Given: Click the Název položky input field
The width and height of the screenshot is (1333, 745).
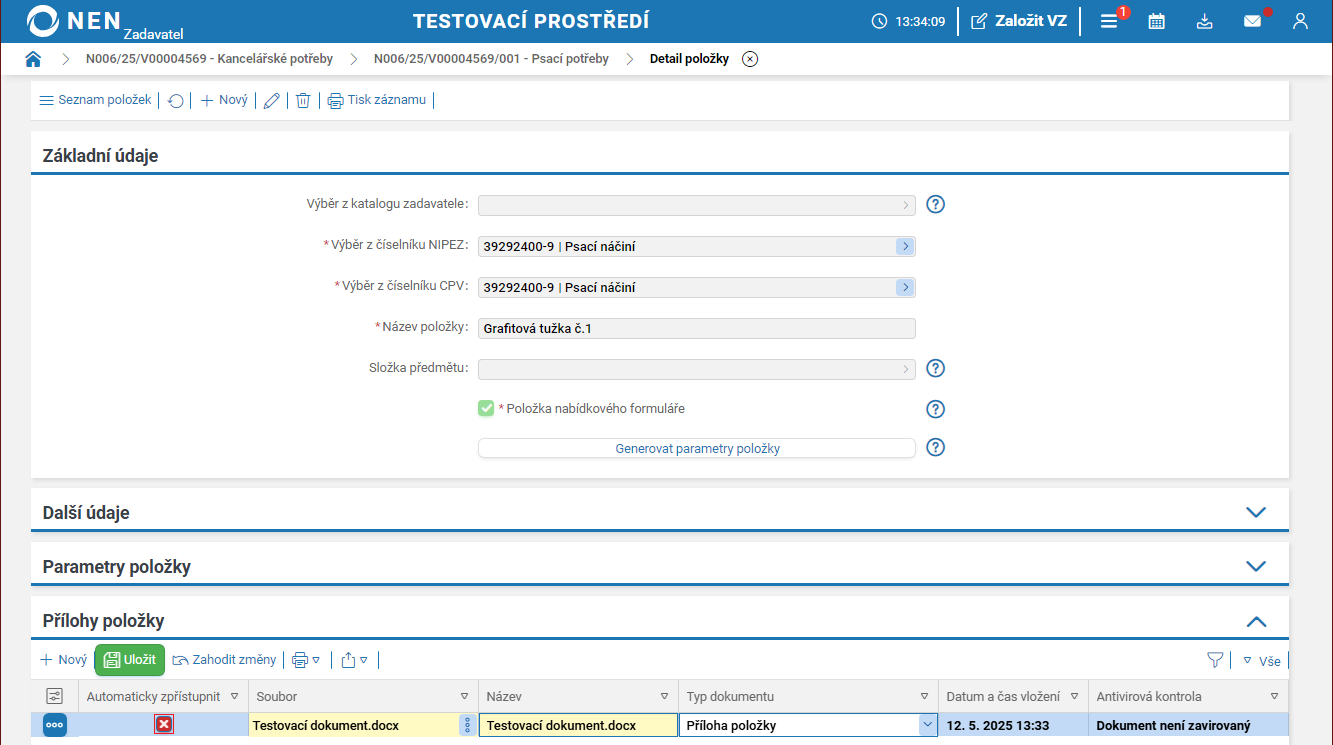Looking at the screenshot, I should pos(696,328).
